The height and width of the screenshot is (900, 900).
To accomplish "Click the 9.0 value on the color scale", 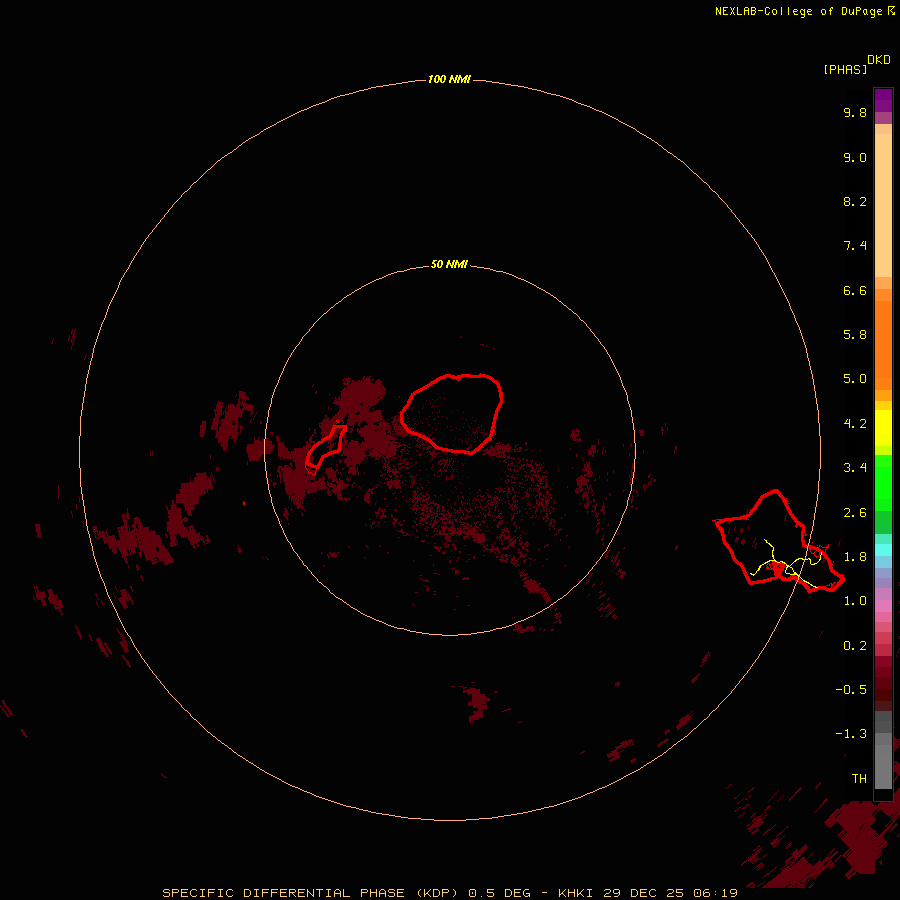I will pyautogui.click(x=855, y=157).
